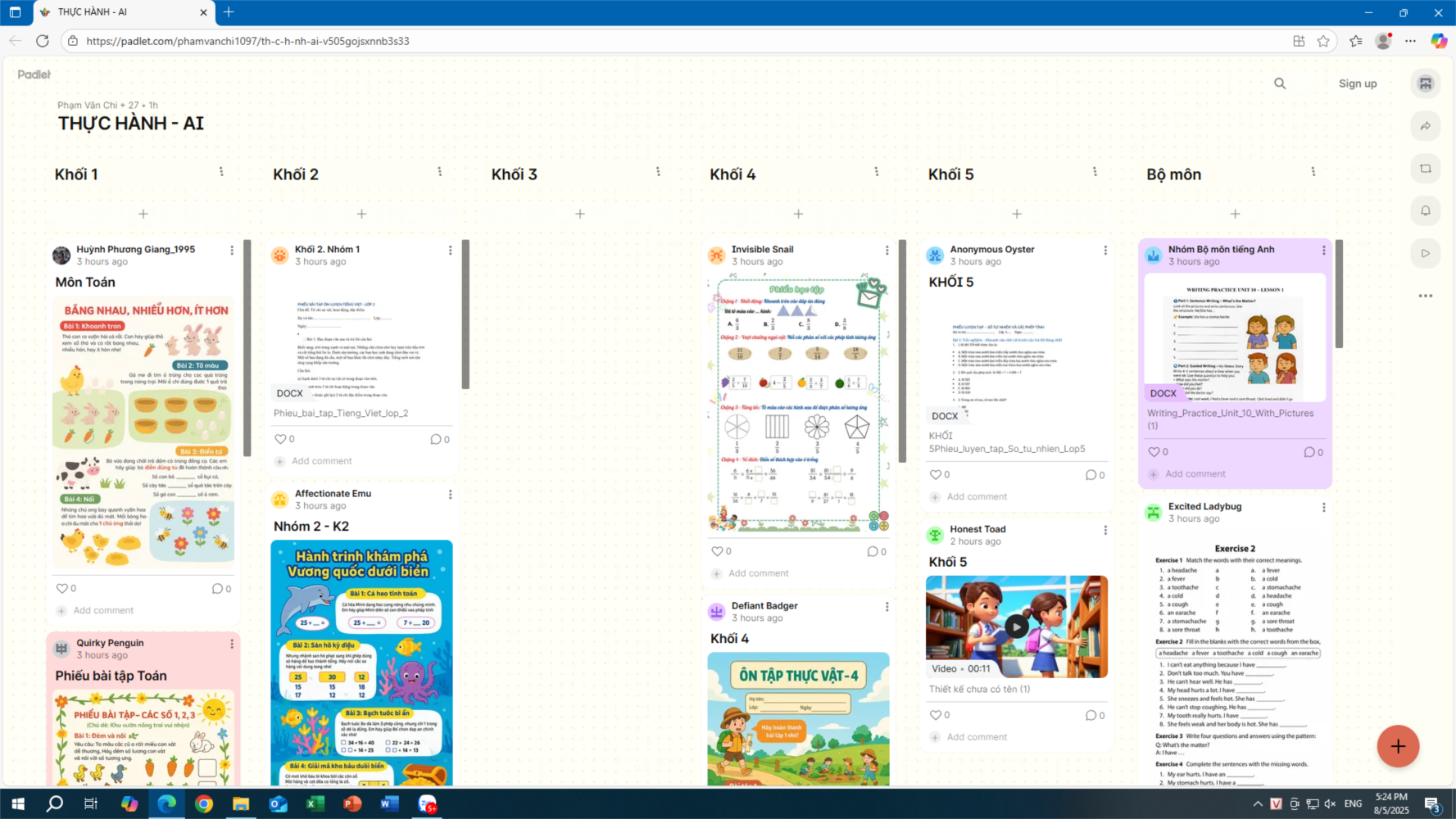This screenshot has height=819, width=1456.
Task: Open the sidebar three-dots more menu
Action: 1426,296
